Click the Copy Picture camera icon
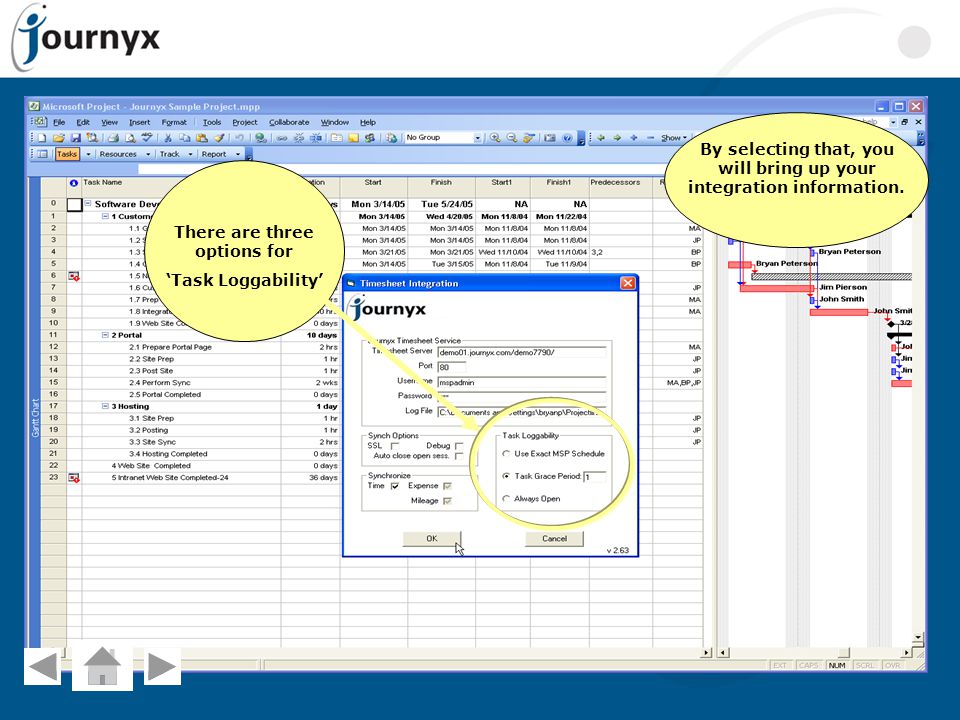The height and width of the screenshot is (720, 960). tap(550, 138)
